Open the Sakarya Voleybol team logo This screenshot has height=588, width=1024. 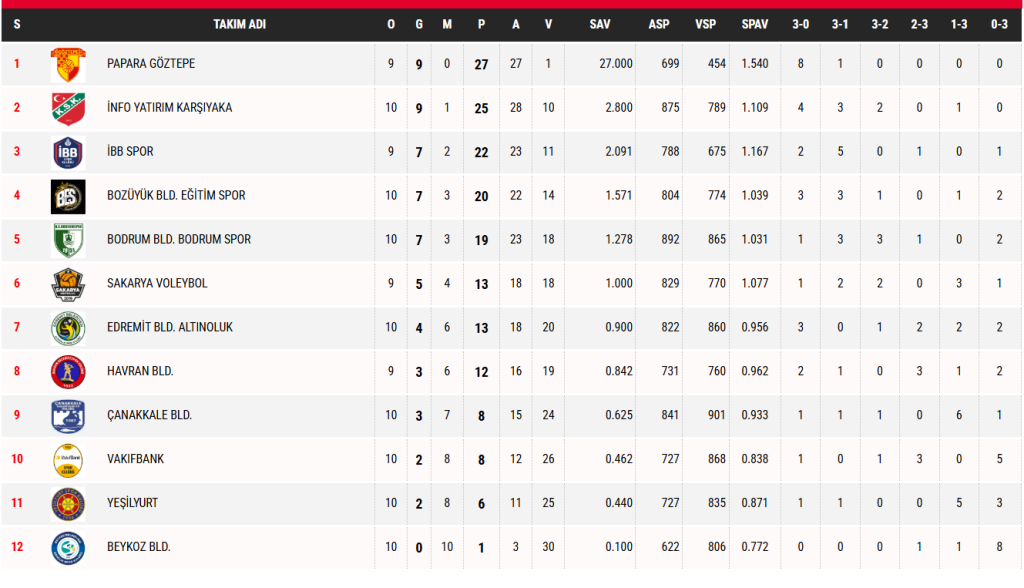pos(68,284)
